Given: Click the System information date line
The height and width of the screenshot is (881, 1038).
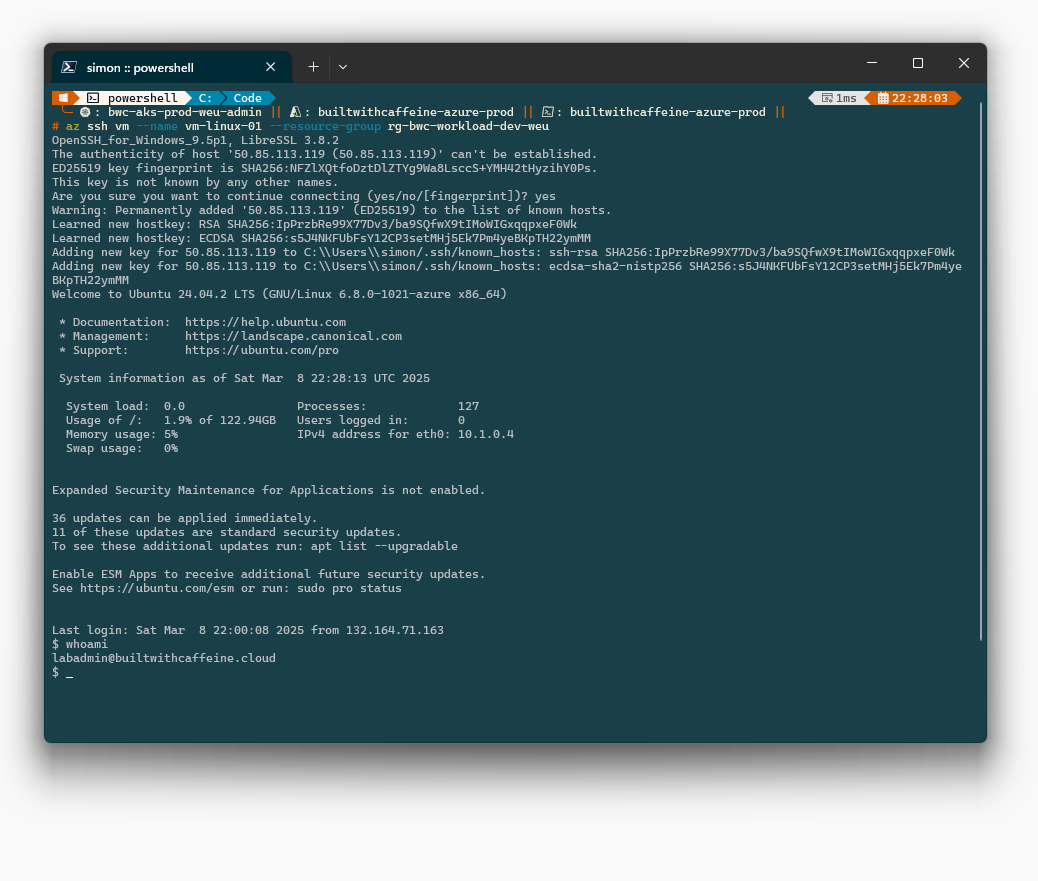Looking at the screenshot, I should 244,378.
